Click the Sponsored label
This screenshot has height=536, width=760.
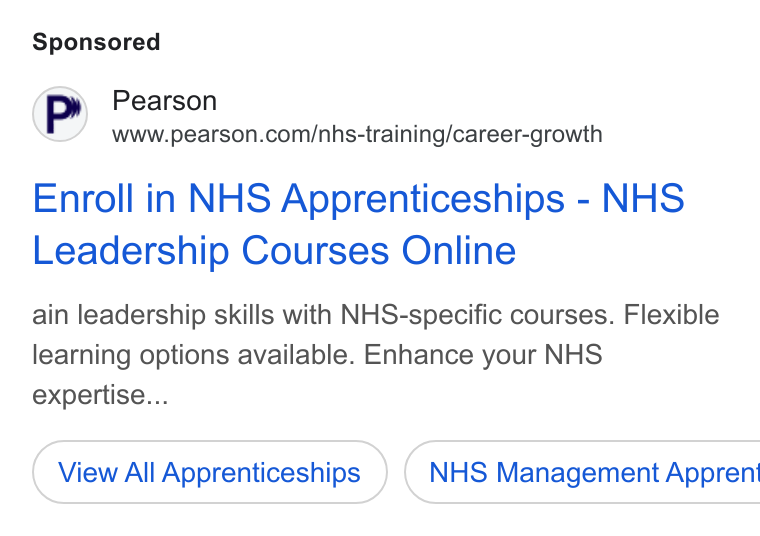coord(96,42)
